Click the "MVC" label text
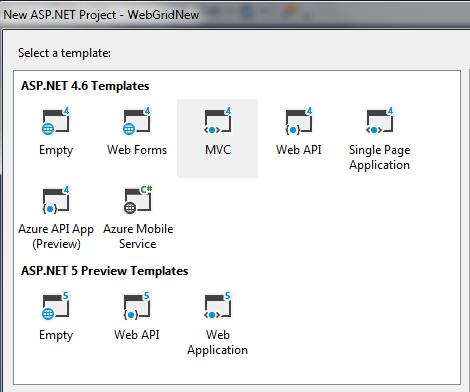The height and width of the screenshot is (392, 470). click(x=218, y=150)
